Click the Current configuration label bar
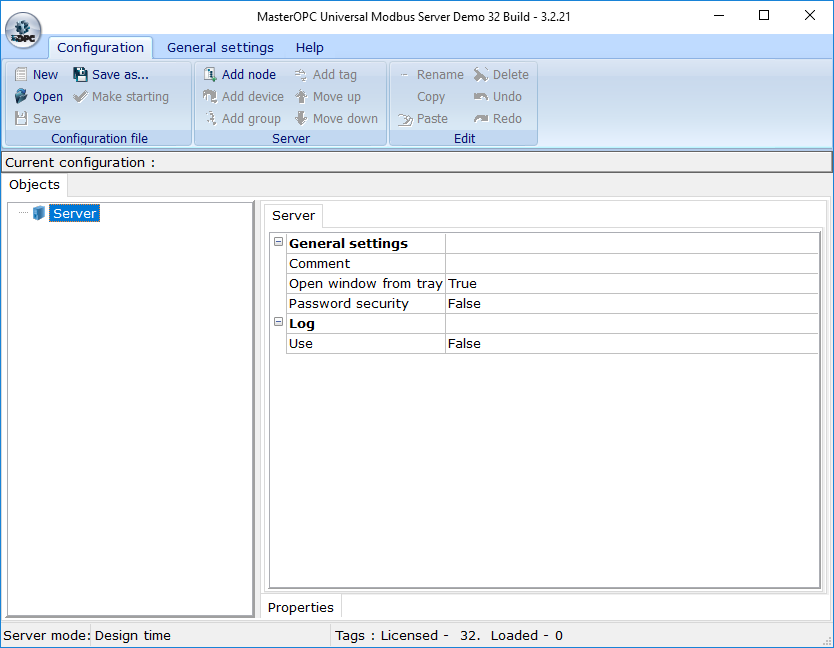The height and width of the screenshot is (648, 834). (x=417, y=162)
